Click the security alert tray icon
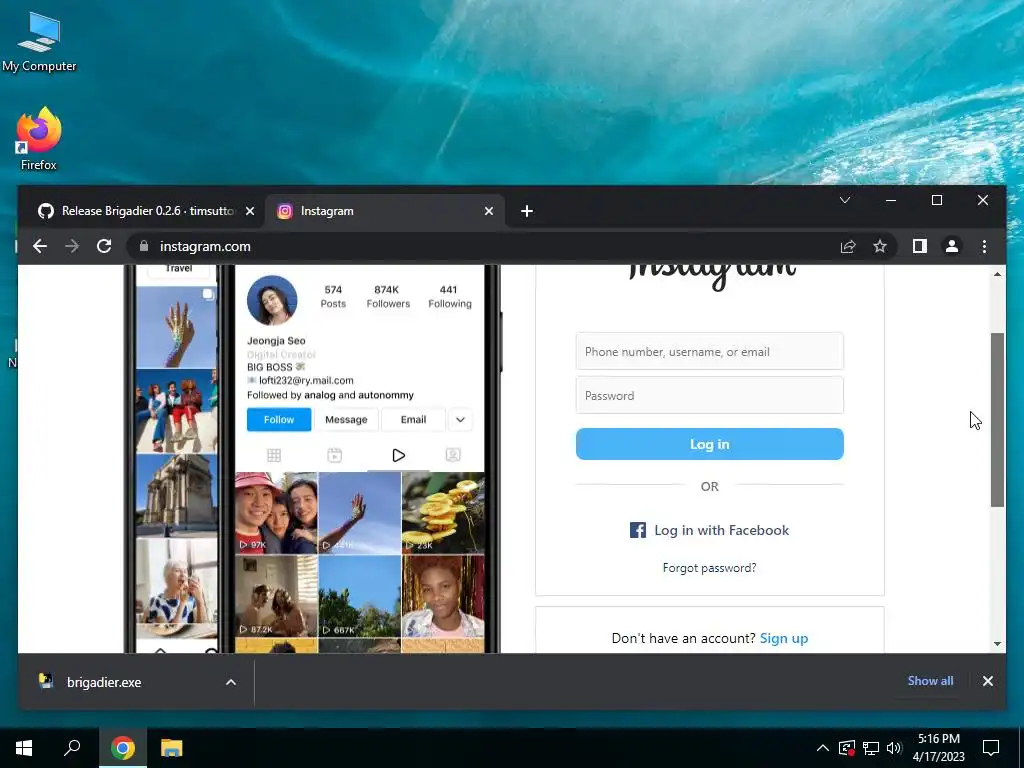The width and height of the screenshot is (1024, 768). [x=846, y=748]
